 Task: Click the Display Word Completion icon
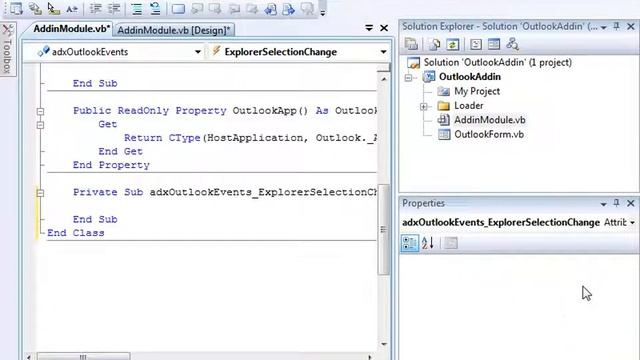(72, 8)
